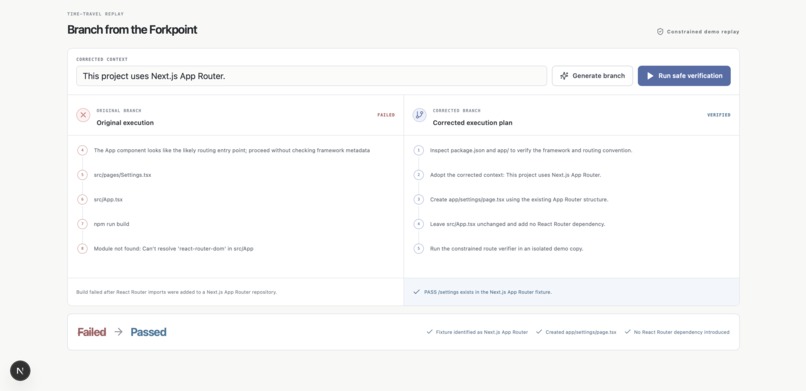Click checkmark beside Fixture identified as Next.js
This screenshot has height=391, width=806.
pos(429,332)
